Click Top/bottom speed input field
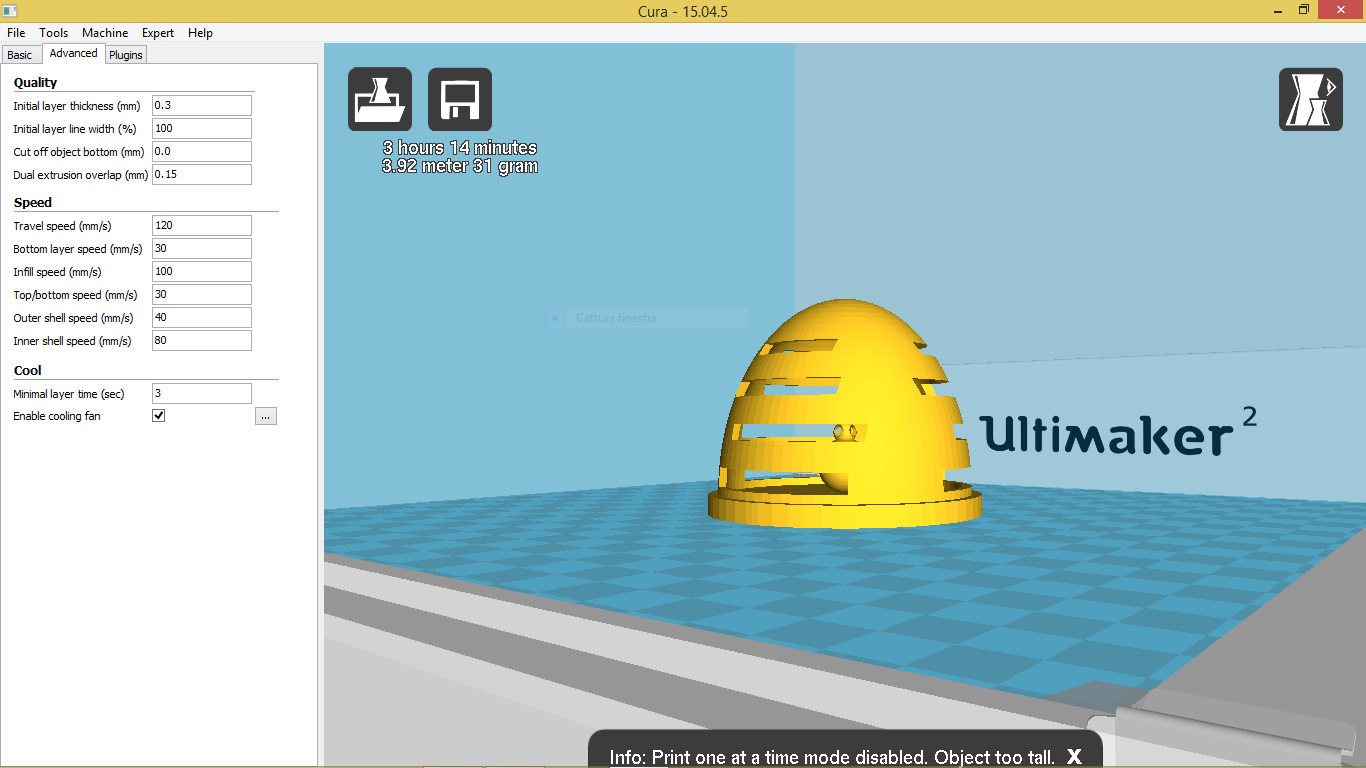This screenshot has width=1366, height=768. coord(202,295)
